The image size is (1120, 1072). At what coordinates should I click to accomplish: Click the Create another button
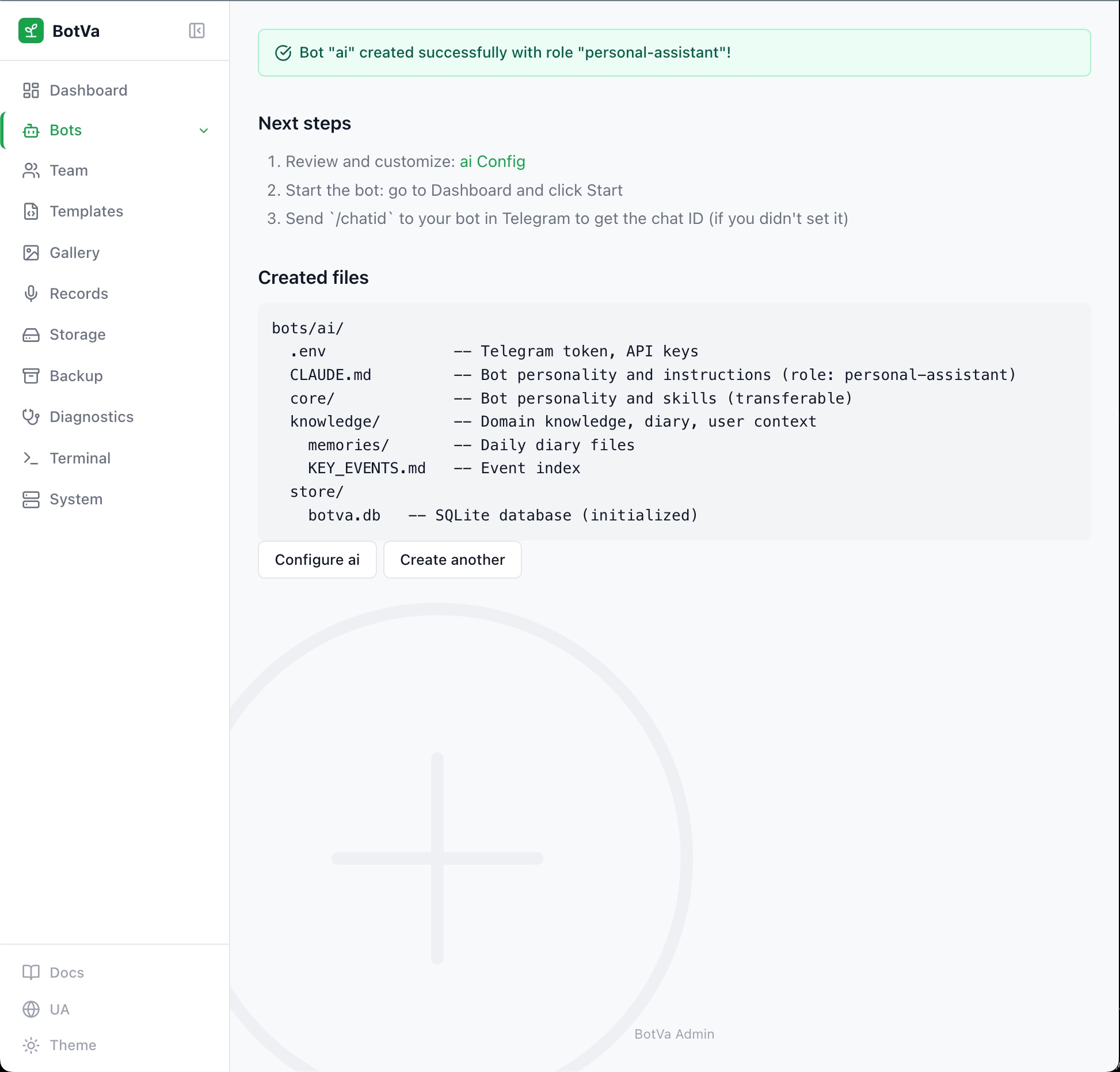452,560
